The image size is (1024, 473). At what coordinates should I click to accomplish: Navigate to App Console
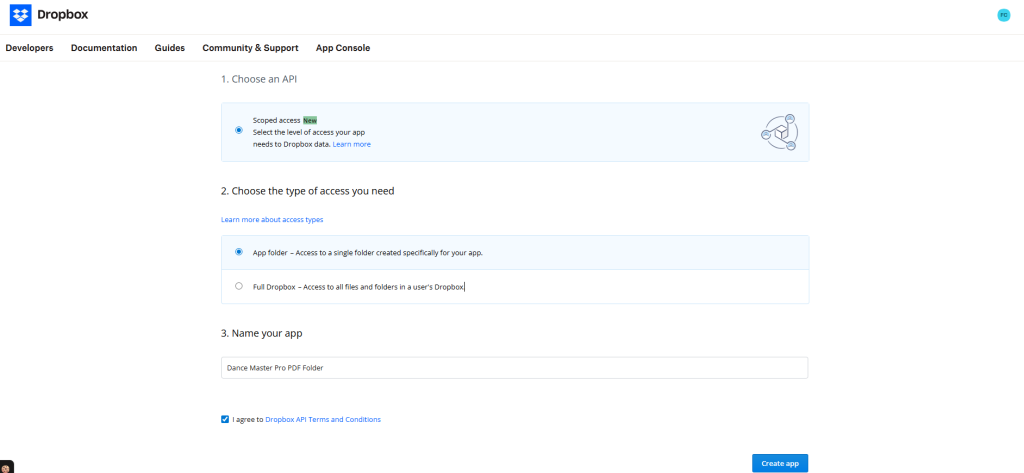(342, 48)
